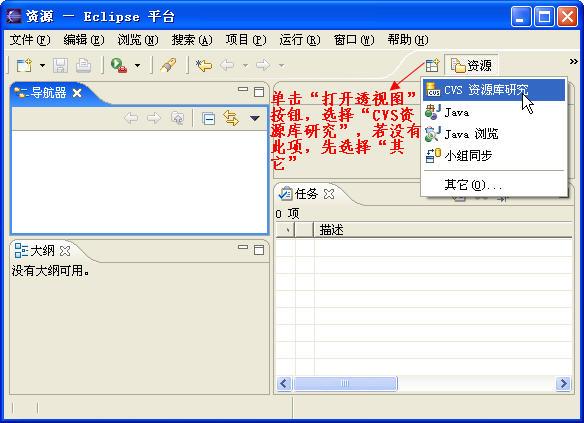Click the search flashlight toolbar icon
This screenshot has width=584, height=423.
[168, 66]
